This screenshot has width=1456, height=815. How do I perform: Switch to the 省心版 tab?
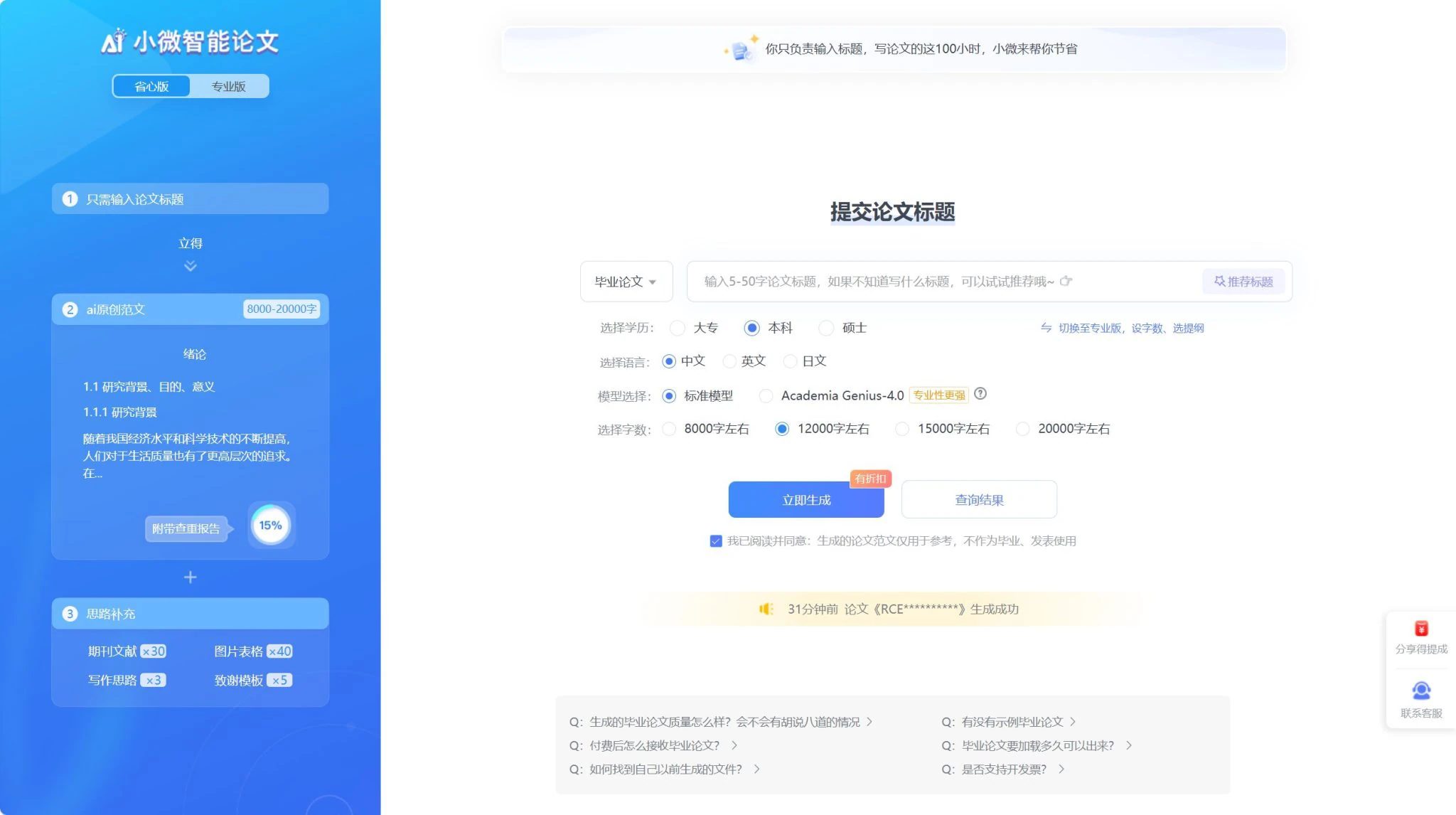click(x=151, y=86)
